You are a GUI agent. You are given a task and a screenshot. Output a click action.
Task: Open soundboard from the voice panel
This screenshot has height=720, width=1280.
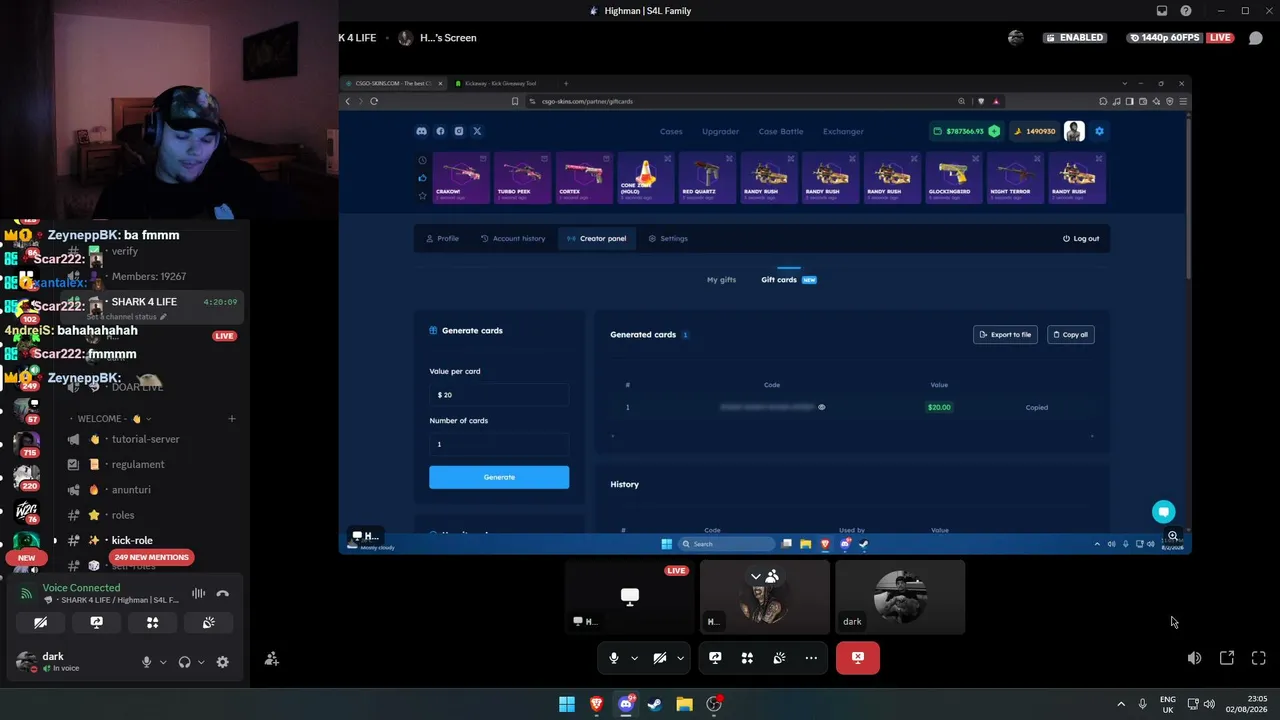[x=208, y=622]
